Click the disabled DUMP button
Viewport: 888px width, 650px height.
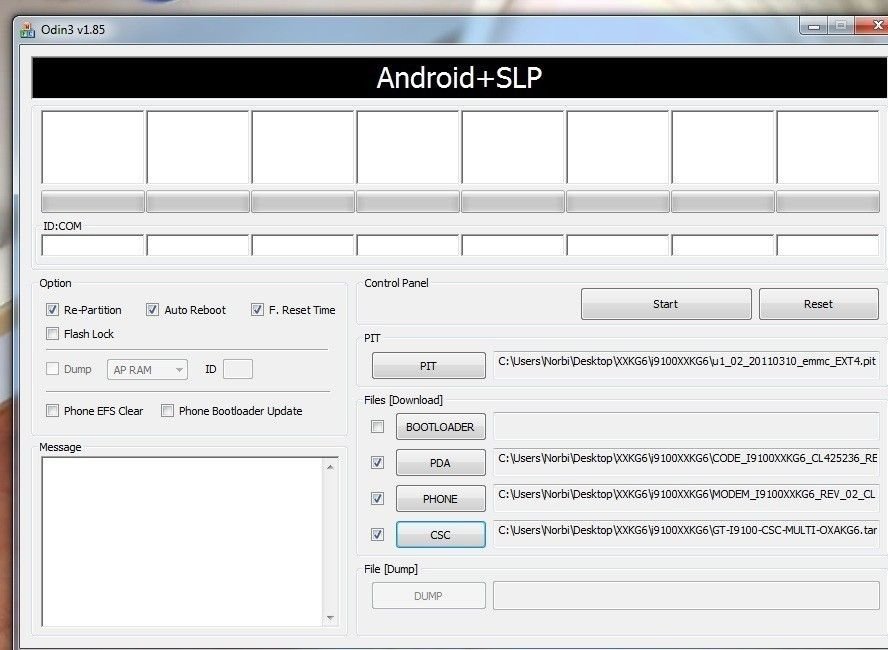pos(429,596)
